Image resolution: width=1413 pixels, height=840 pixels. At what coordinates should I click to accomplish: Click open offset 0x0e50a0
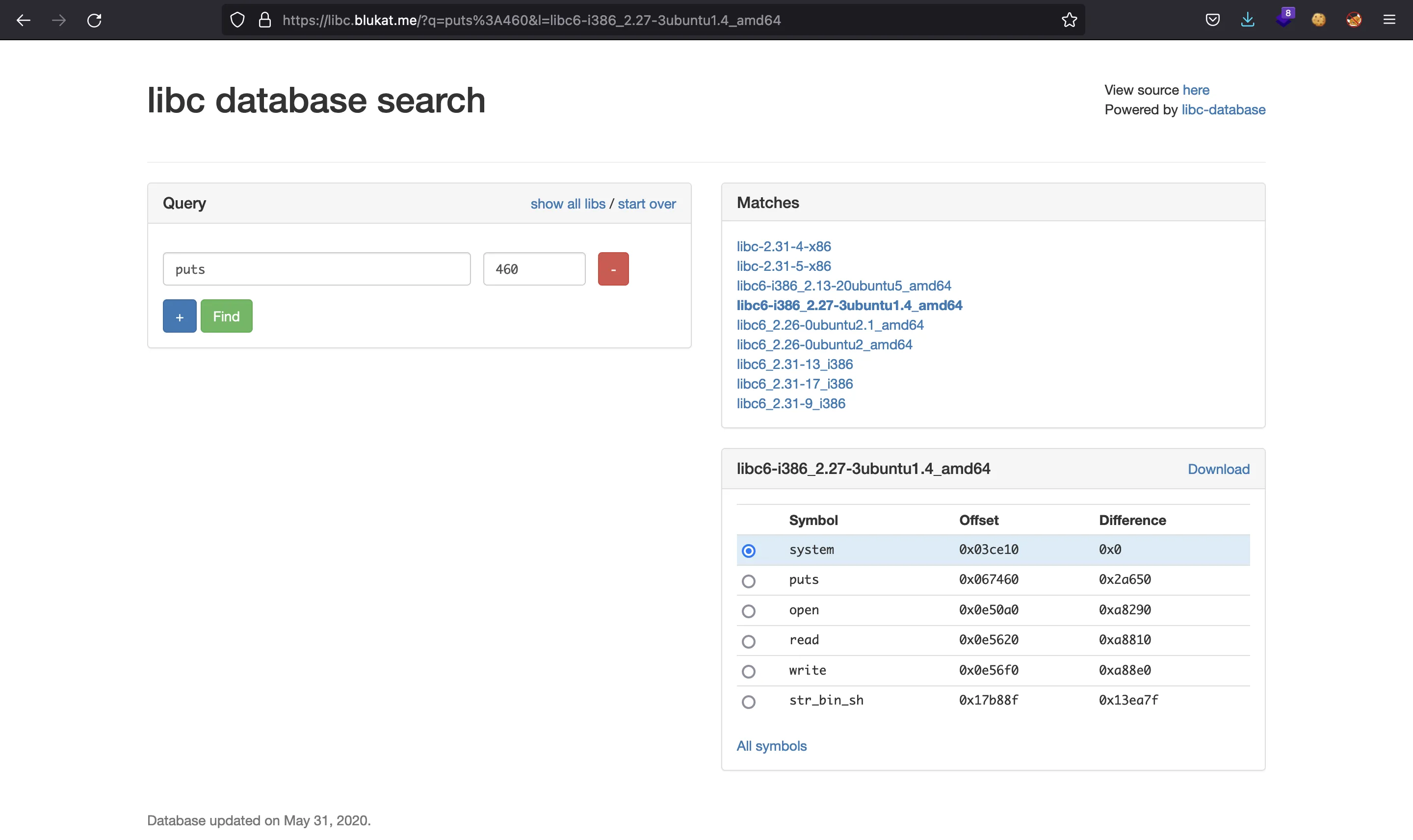(989, 610)
